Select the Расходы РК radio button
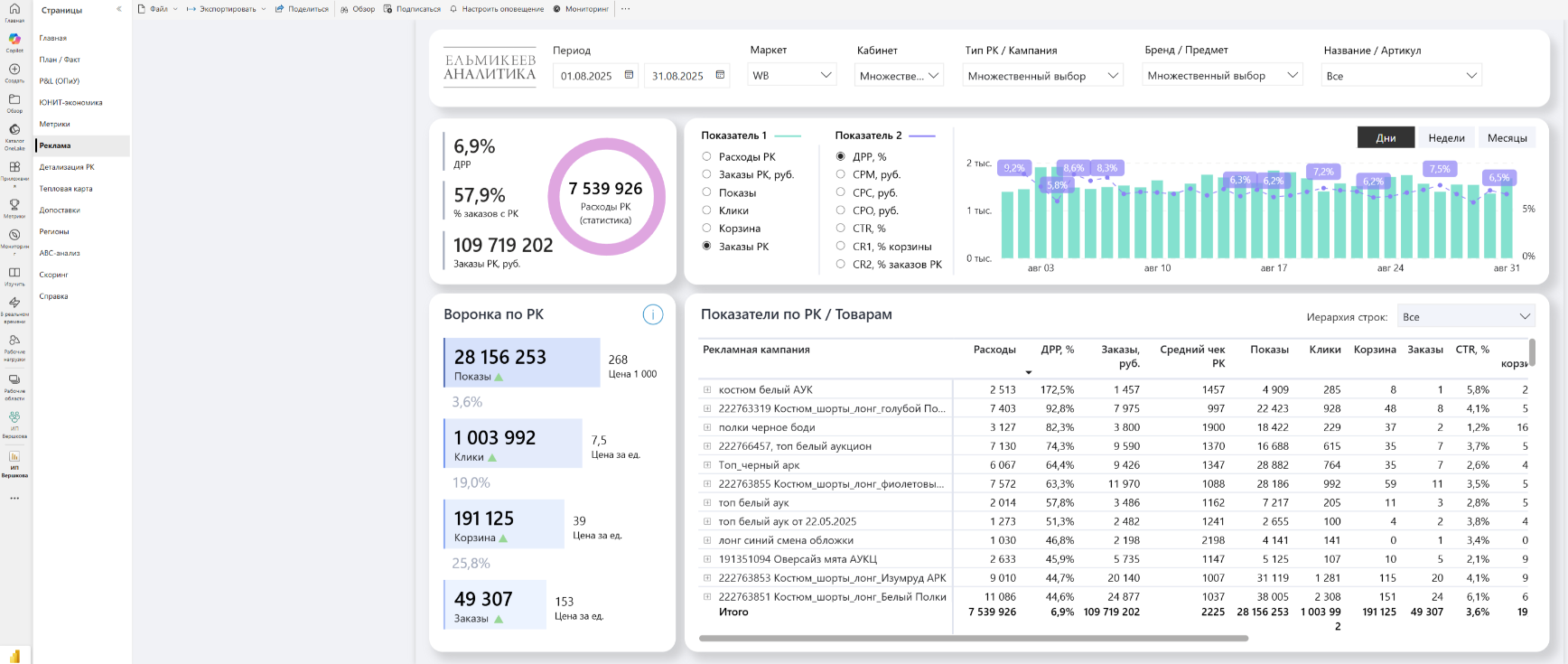Screen dimensions: 1568x664 (x=706, y=156)
